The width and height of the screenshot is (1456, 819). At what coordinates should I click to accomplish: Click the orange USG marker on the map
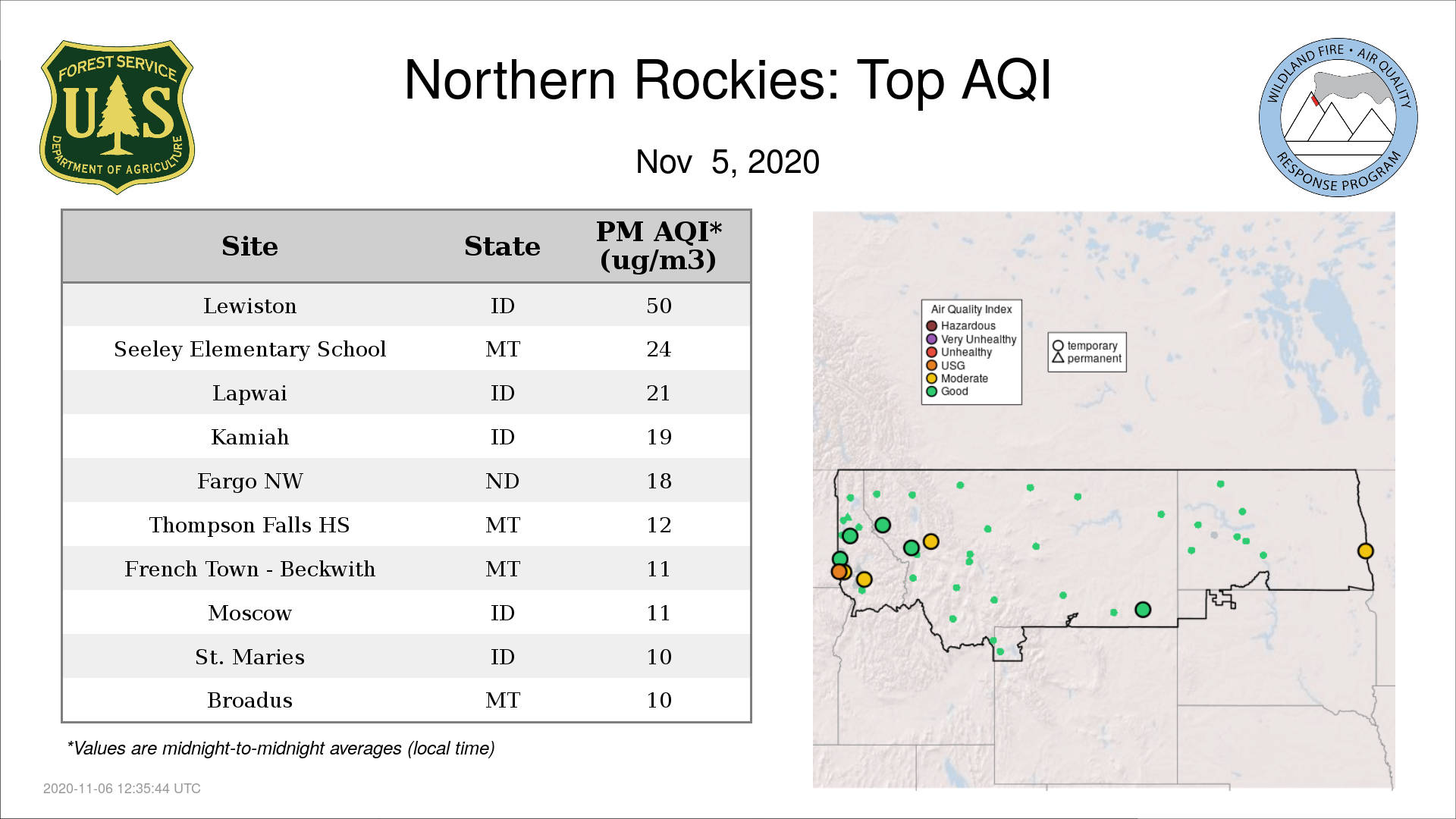coord(839,572)
